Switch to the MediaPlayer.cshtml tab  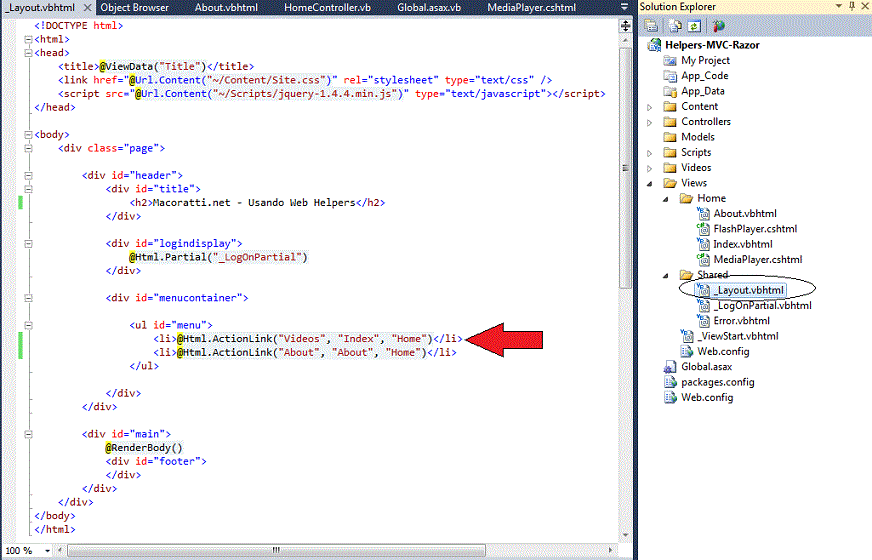coord(531,8)
